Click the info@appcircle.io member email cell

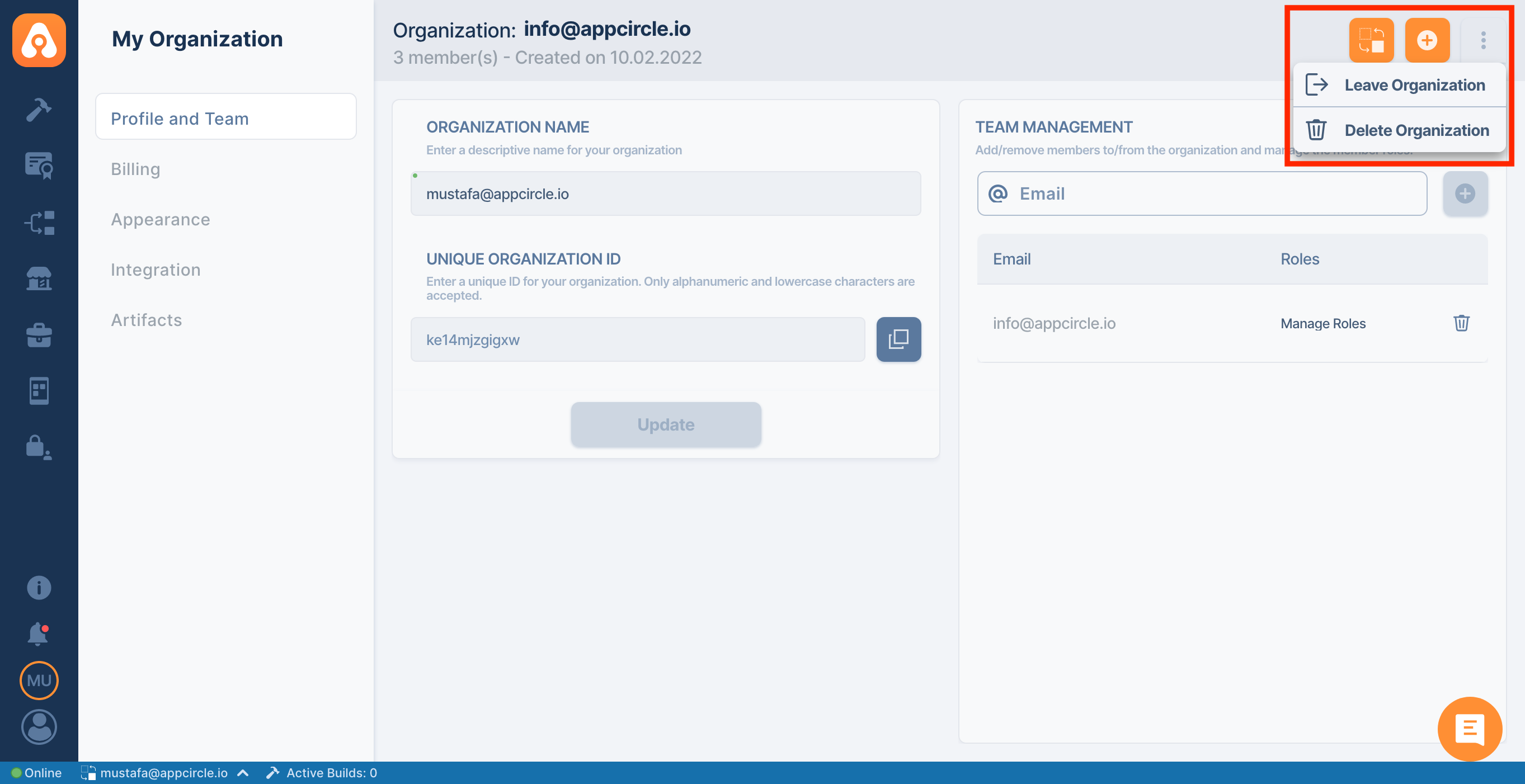click(x=1054, y=324)
